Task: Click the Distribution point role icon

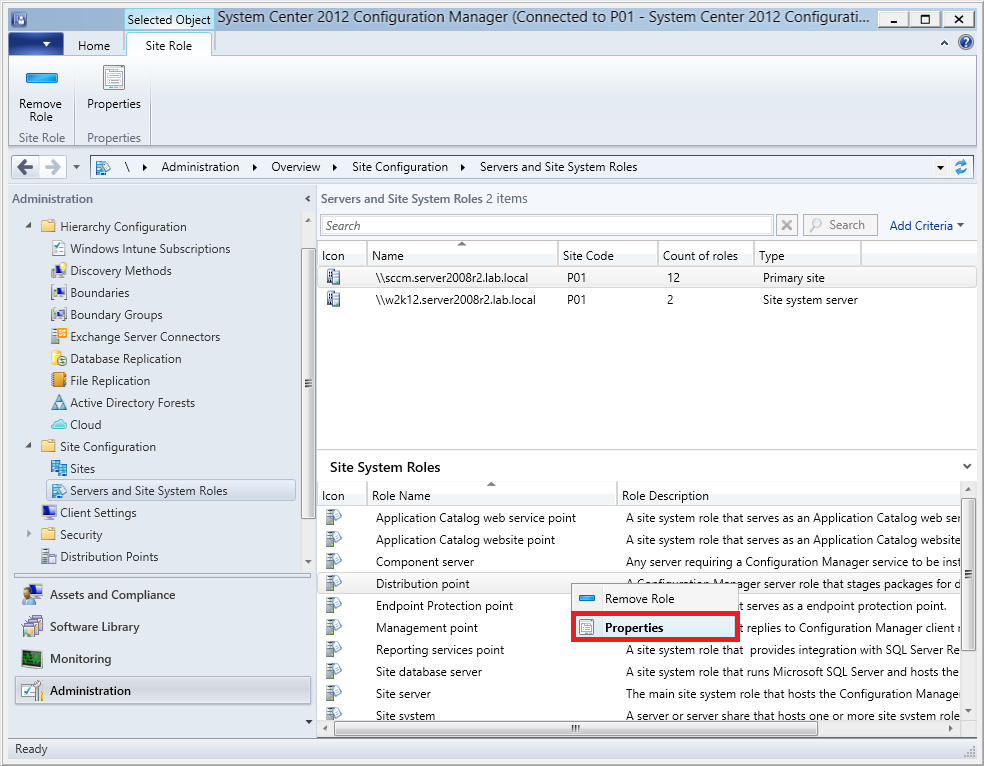Action: click(x=334, y=583)
